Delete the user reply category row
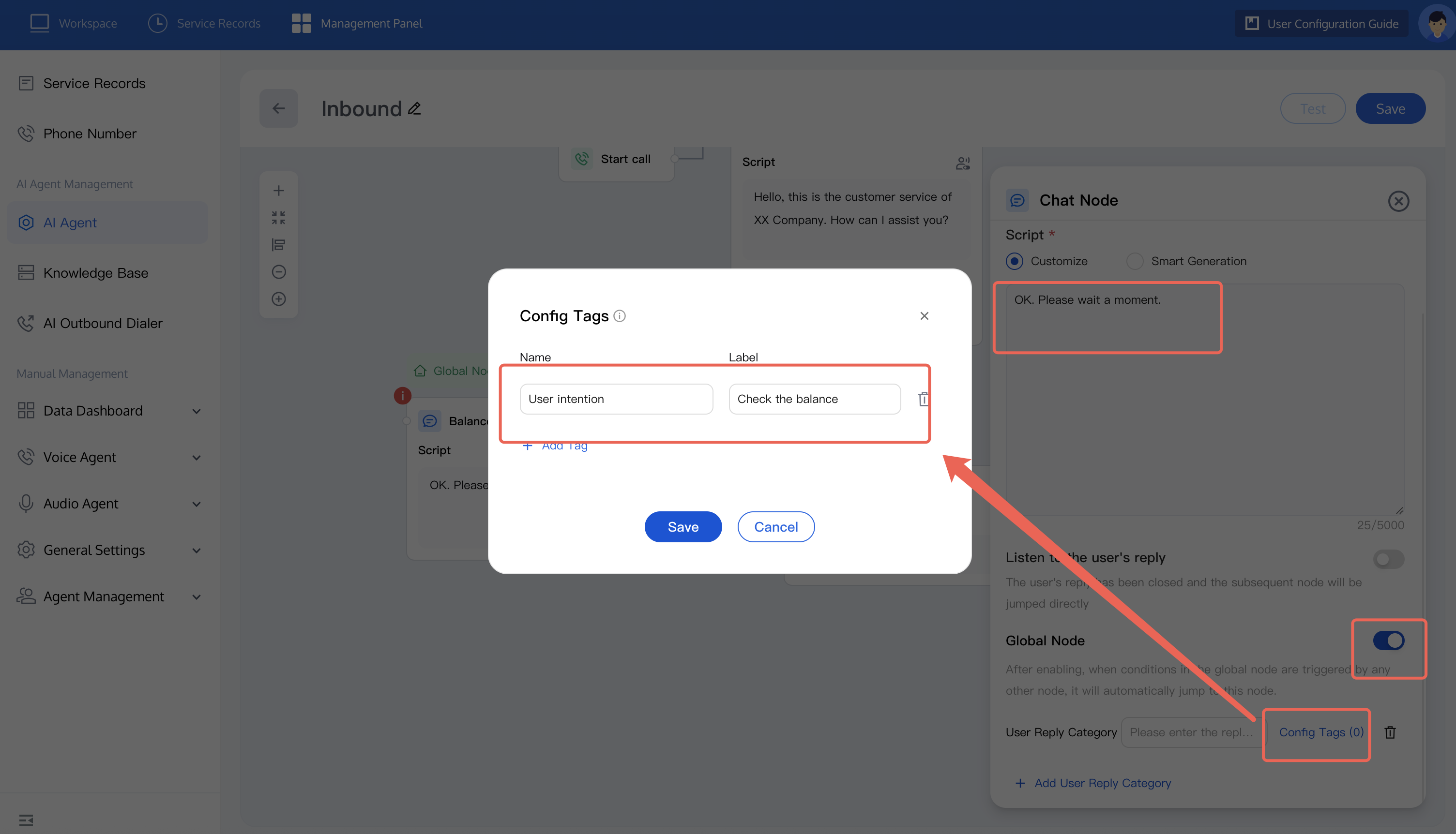This screenshot has width=1456, height=834. (x=1390, y=732)
